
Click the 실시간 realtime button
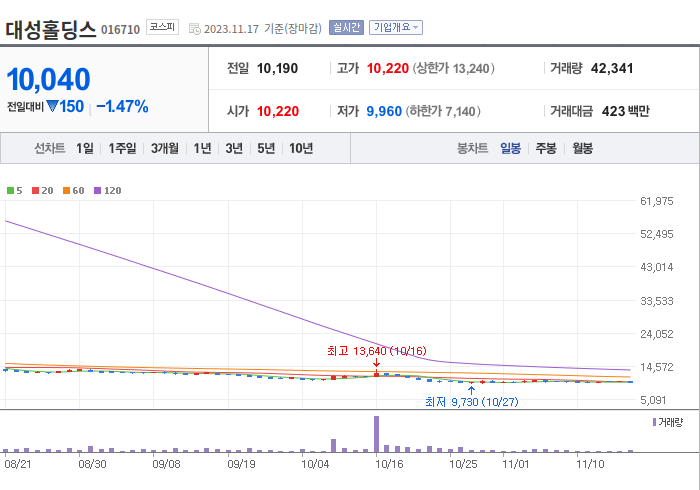(346, 28)
